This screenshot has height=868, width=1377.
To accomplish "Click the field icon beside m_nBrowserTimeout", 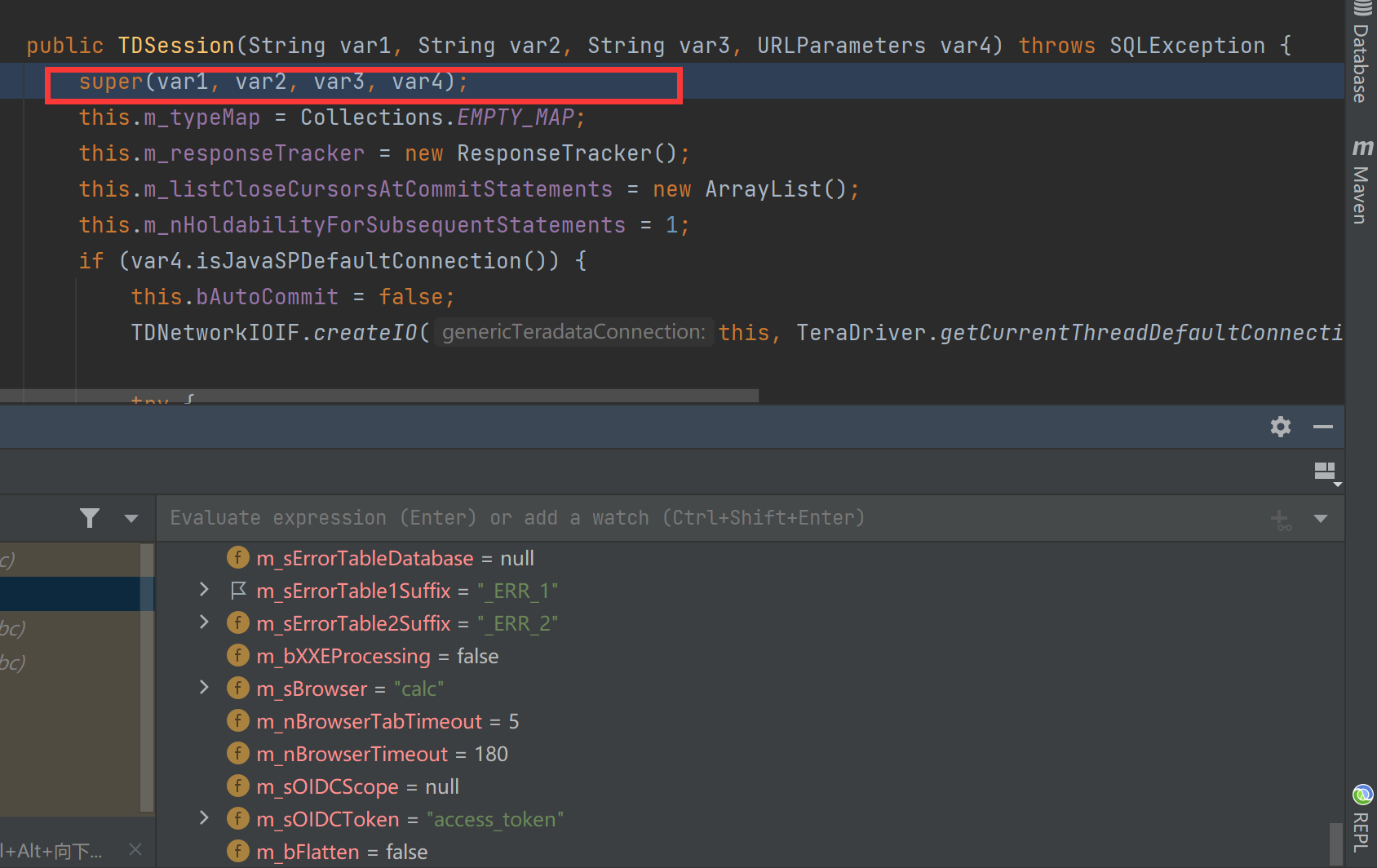I will (x=237, y=753).
